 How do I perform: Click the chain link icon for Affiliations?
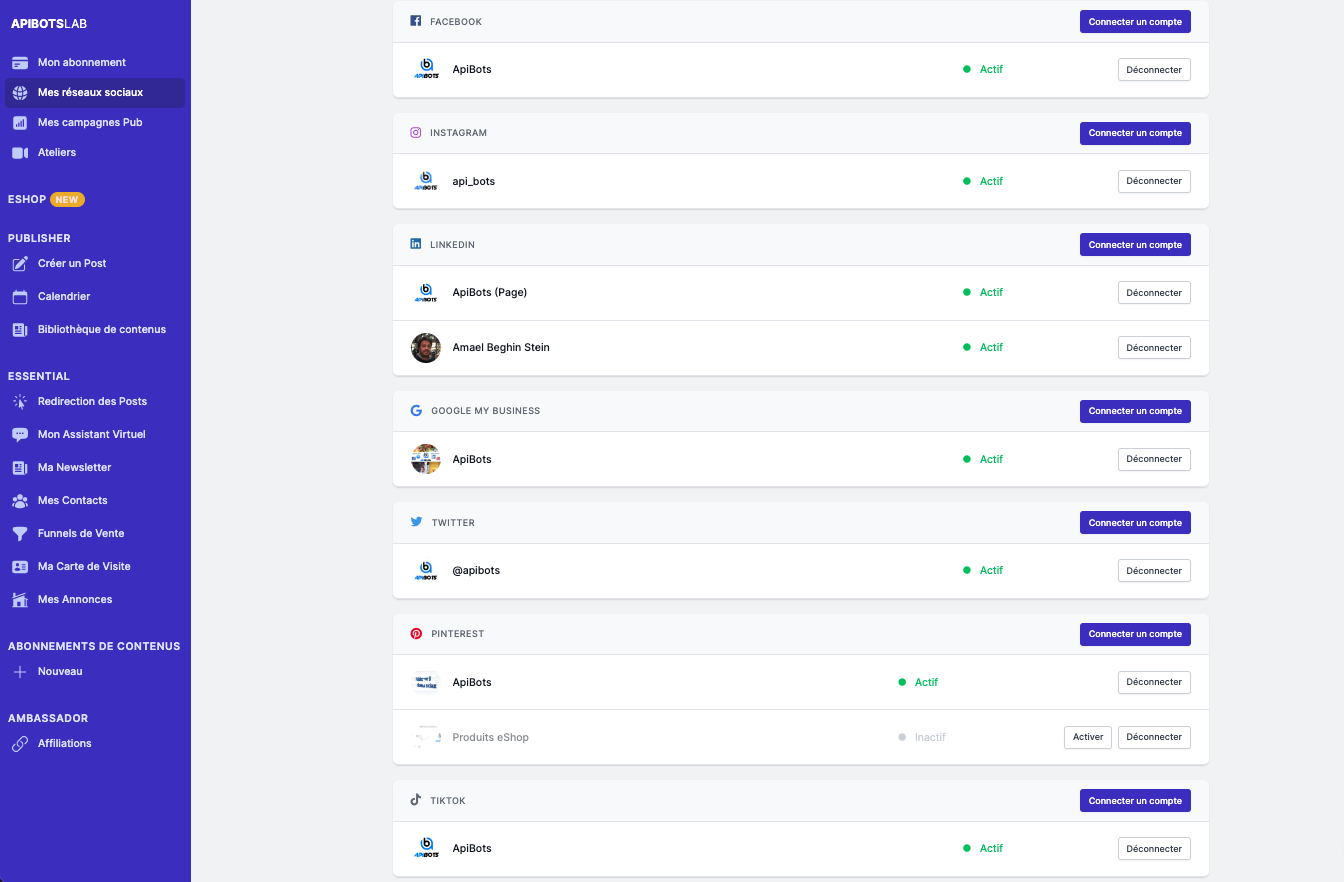click(20, 744)
